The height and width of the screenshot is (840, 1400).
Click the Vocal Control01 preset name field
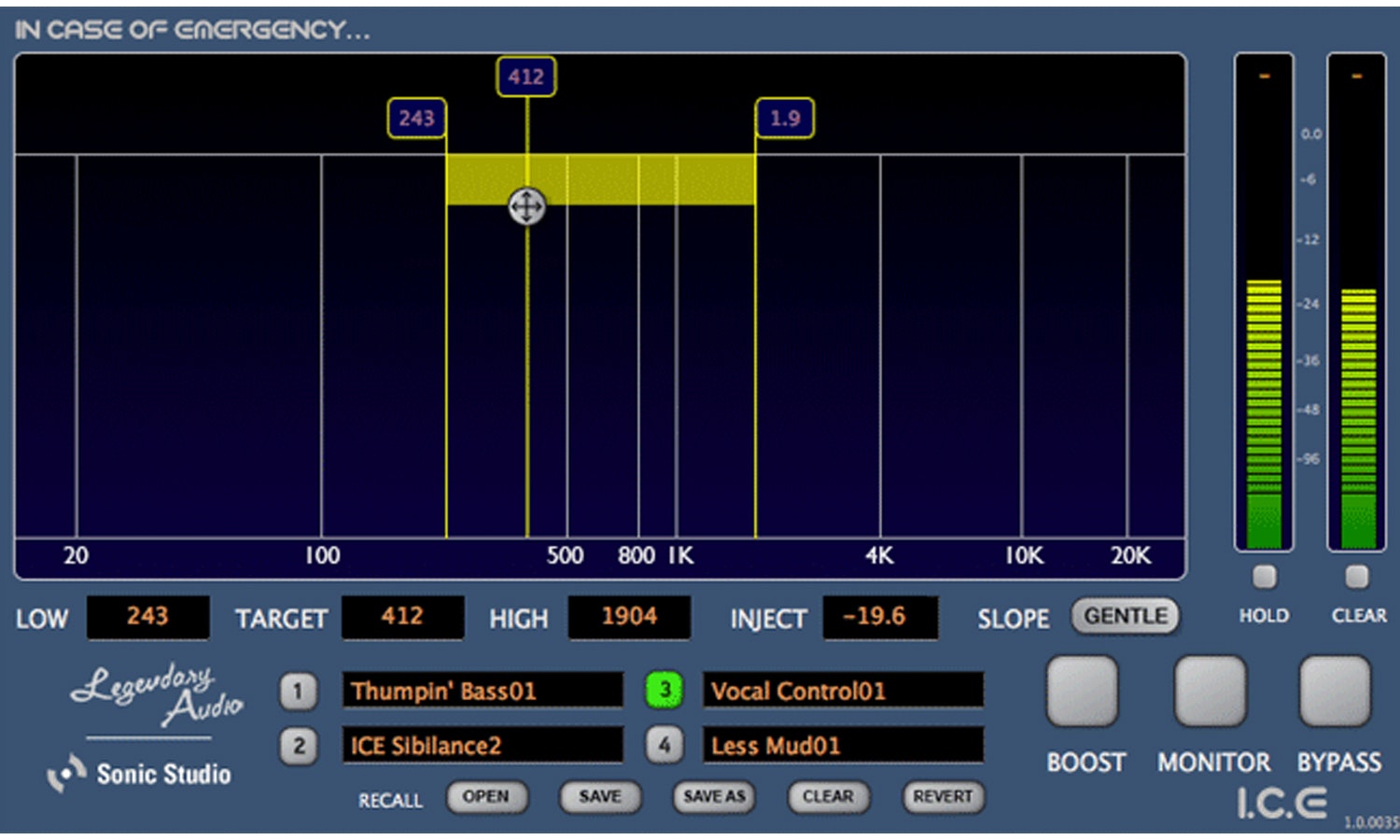[842, 692]
